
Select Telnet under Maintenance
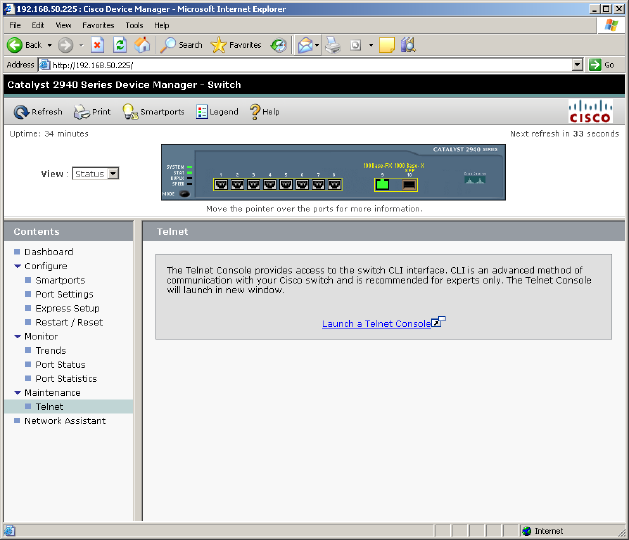tap(49, 407)
